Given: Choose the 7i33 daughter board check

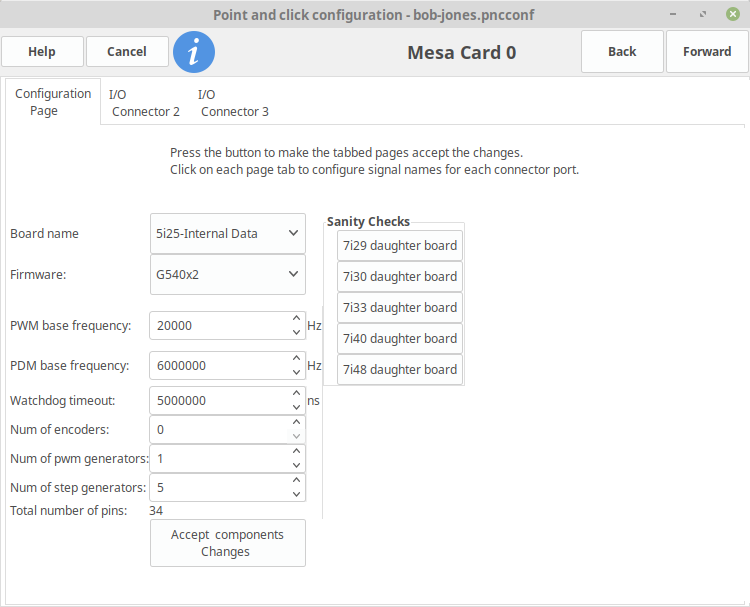Looking at the screenshot, I should click(x=400, y=308).
